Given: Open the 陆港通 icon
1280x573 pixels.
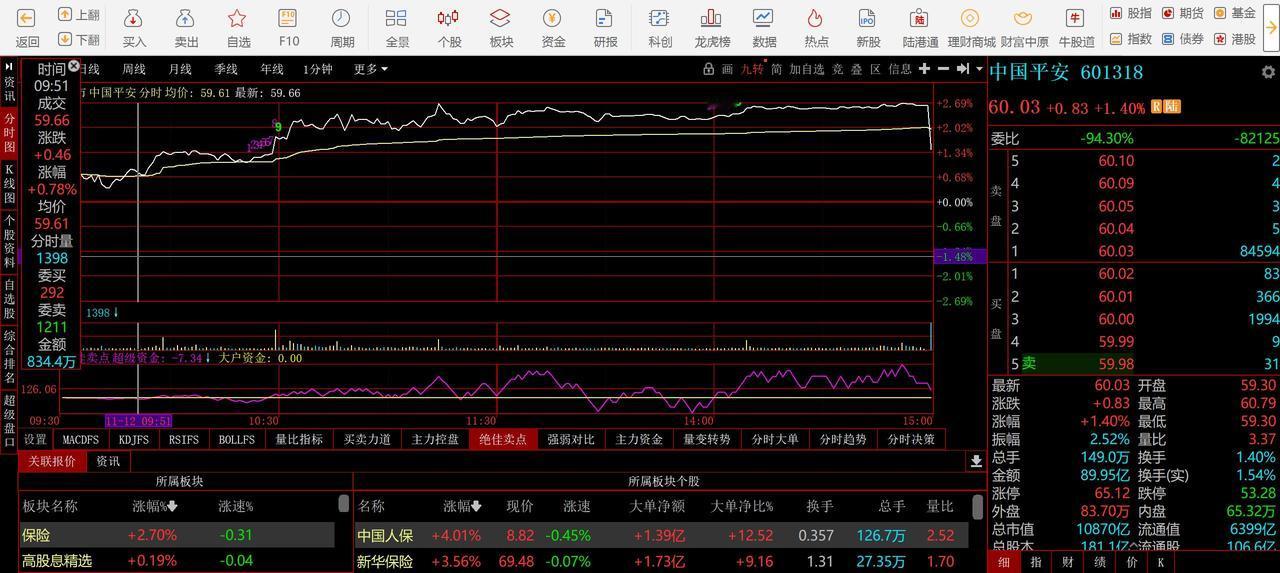Looking at the screenshot, I should click(920, 18).
